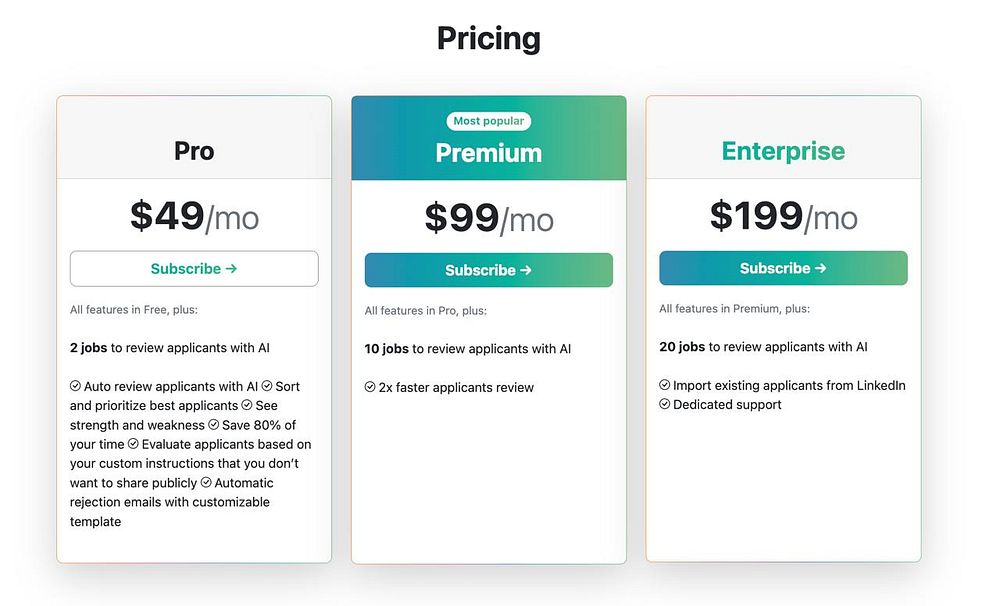Select the Premium plan header title
Screen dimensions: 1000x606
click(488, 153)
